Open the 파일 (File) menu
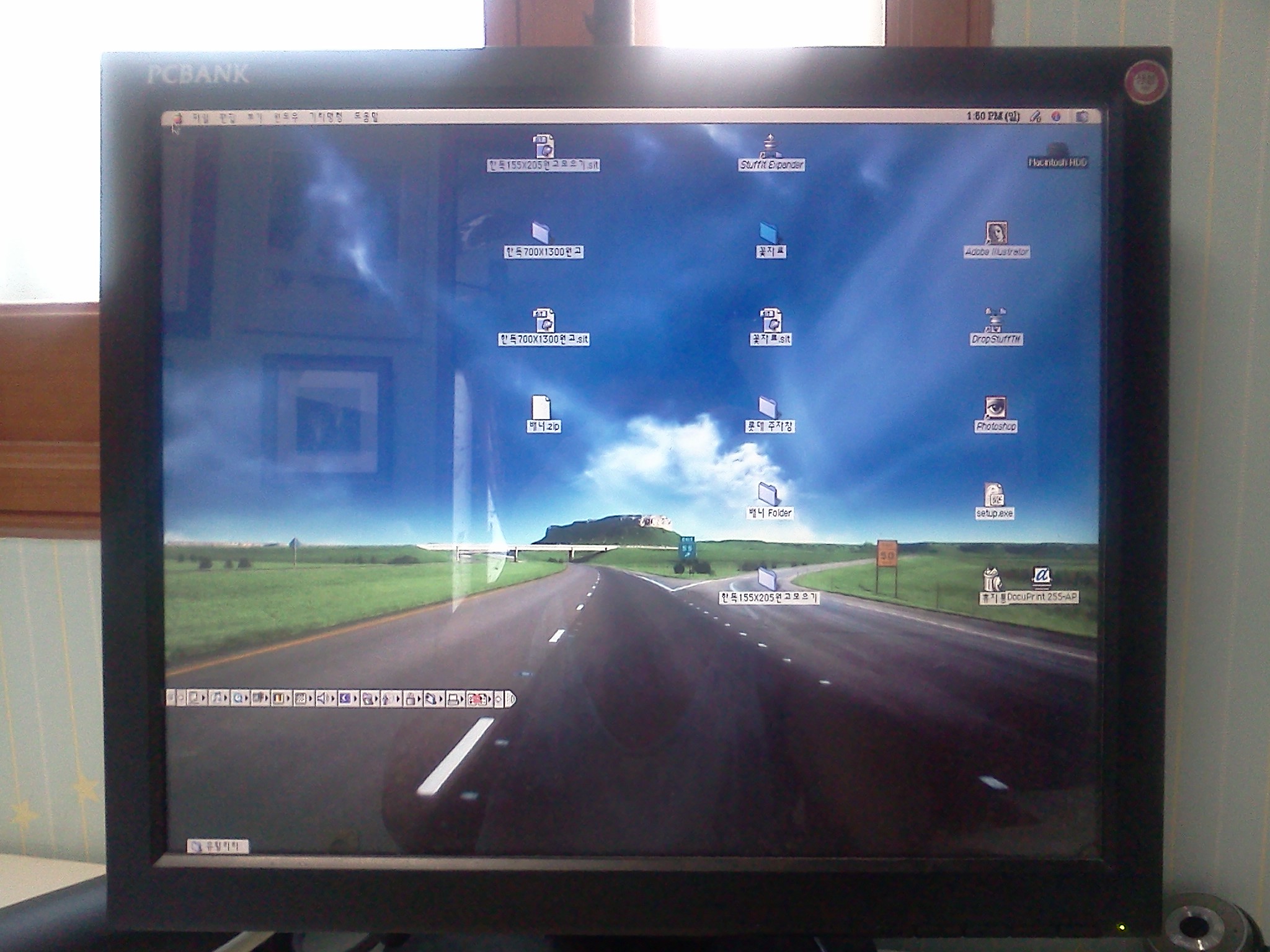Screen dimensions: 1270x952 (202, 118)
